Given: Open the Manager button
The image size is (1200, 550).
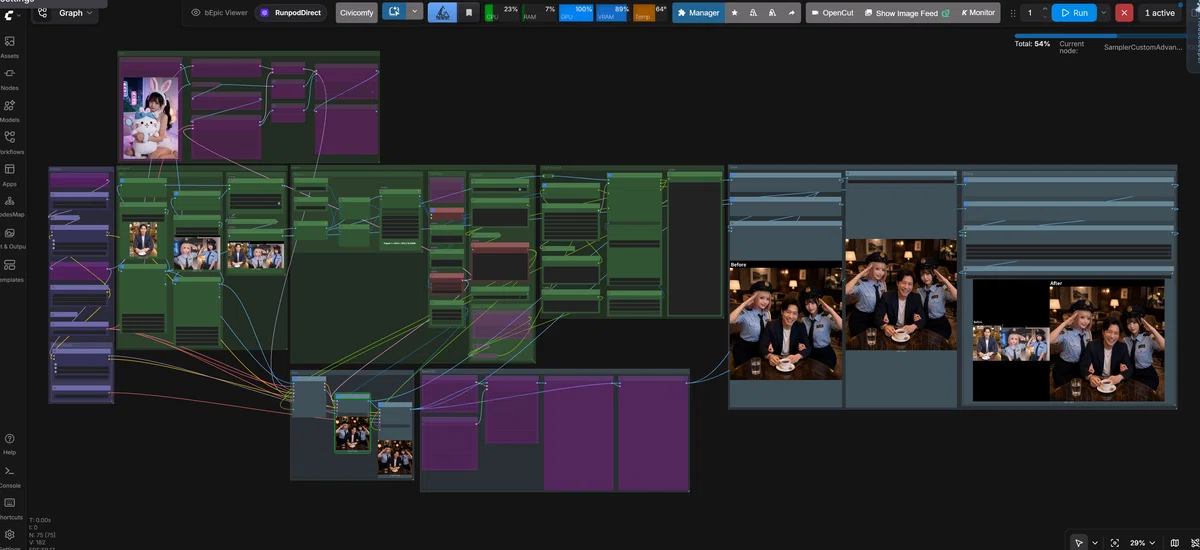Looking at the screenshot, I should [698, 13].
